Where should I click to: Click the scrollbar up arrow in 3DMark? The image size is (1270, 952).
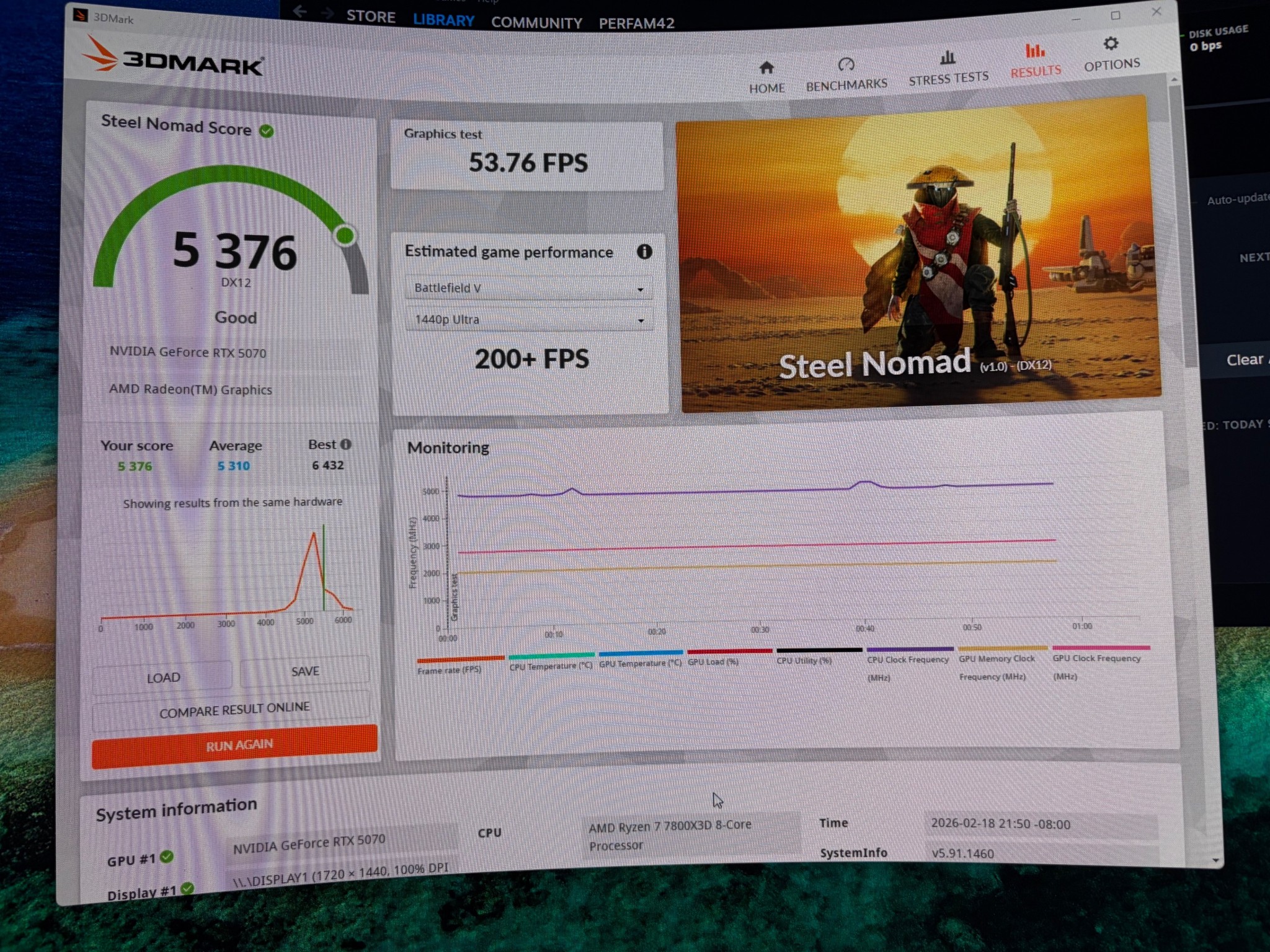(1174, 79)
